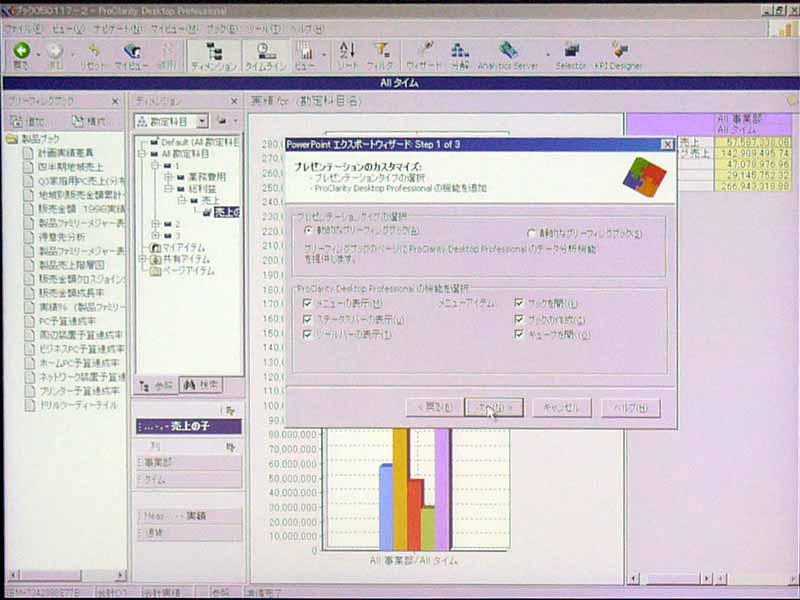Toggle the ツールバーの表示 checkbox
Viewport: 800px width, 600px height.
tap(307, 335)
